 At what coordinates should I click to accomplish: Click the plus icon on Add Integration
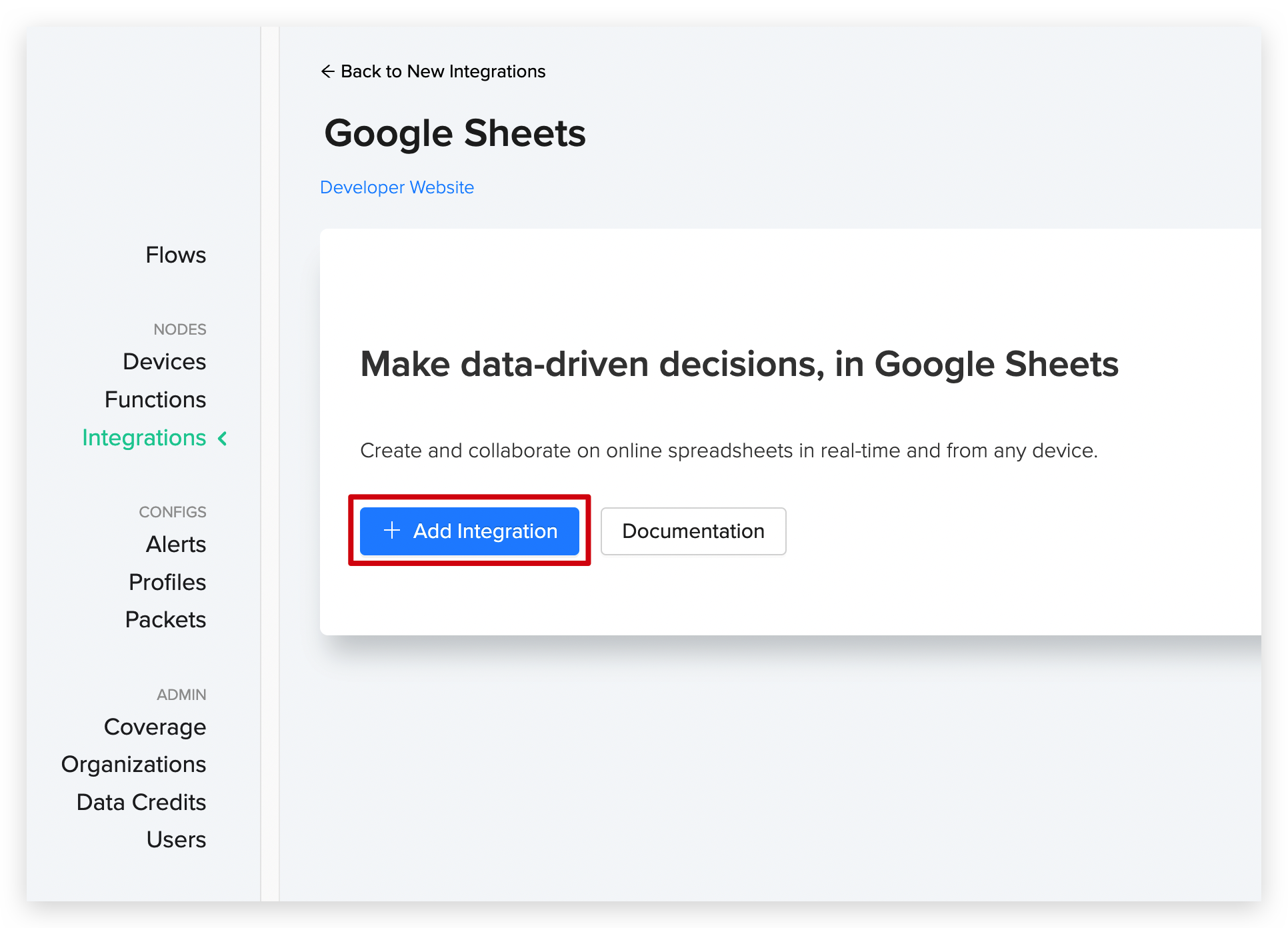point(392,531)
